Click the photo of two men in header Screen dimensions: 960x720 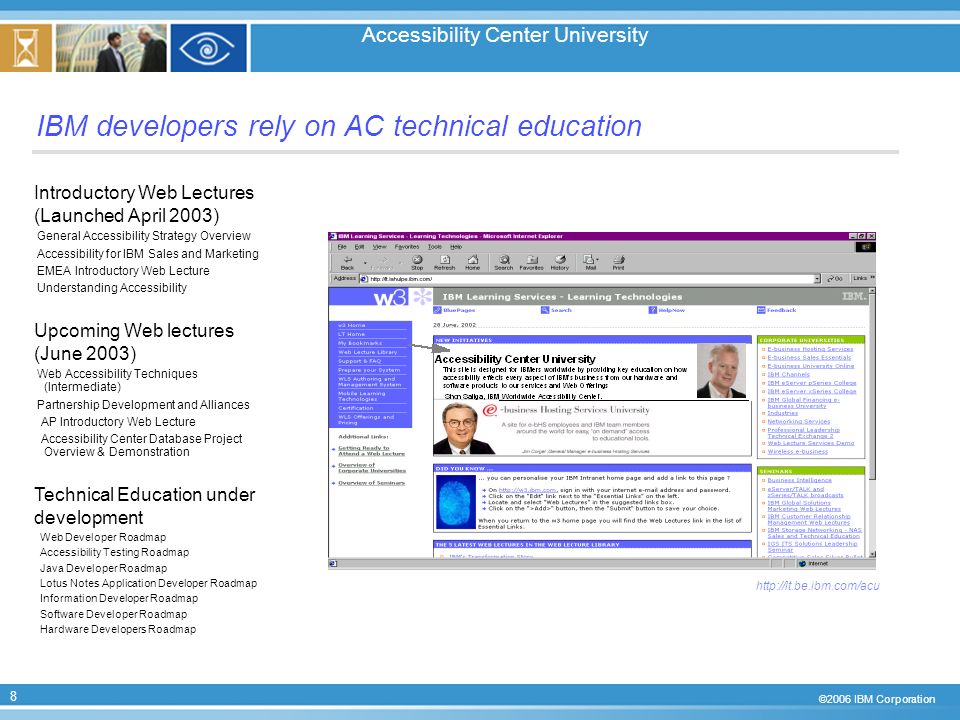111,48
